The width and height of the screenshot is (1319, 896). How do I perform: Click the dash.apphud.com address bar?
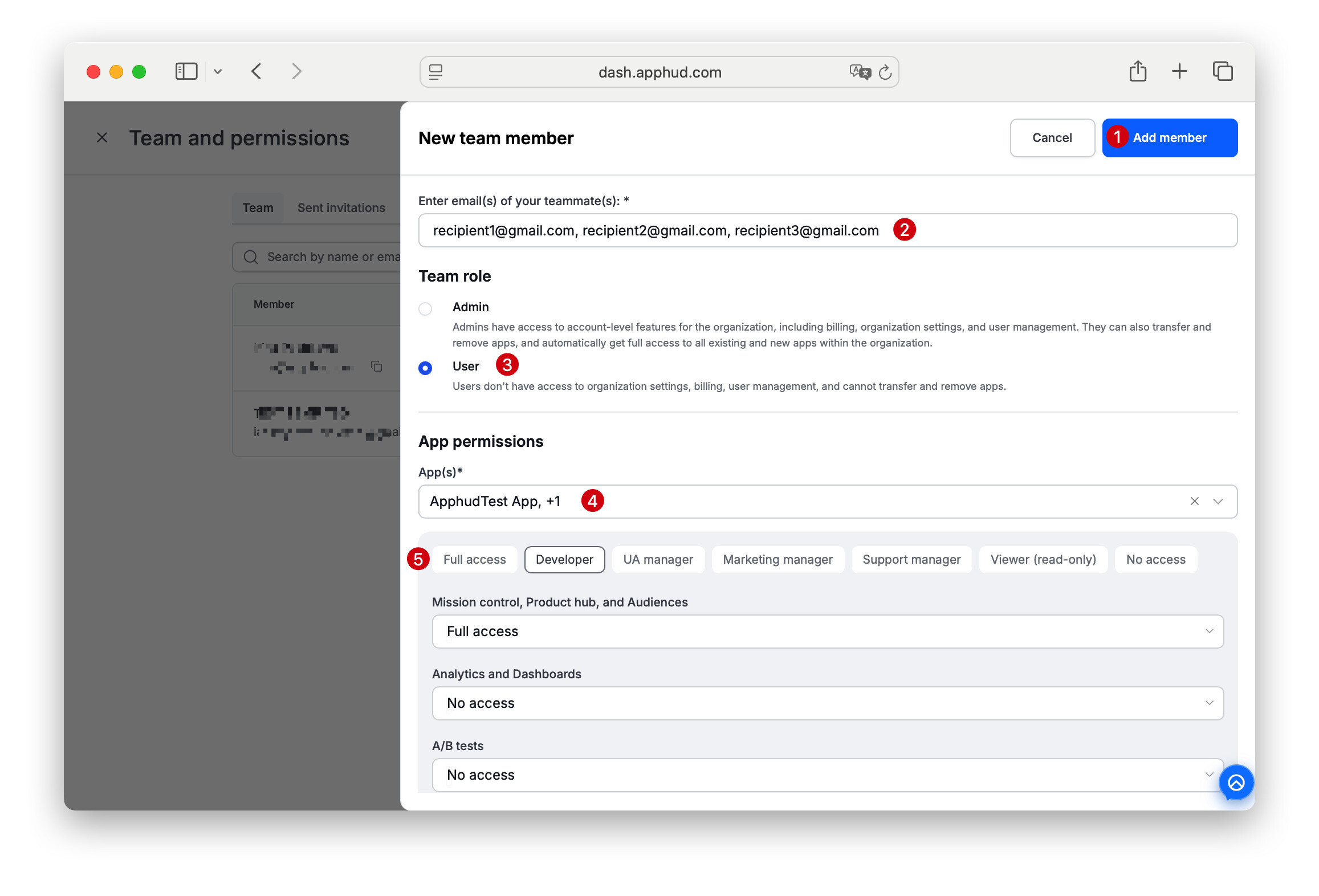point(659,72)
